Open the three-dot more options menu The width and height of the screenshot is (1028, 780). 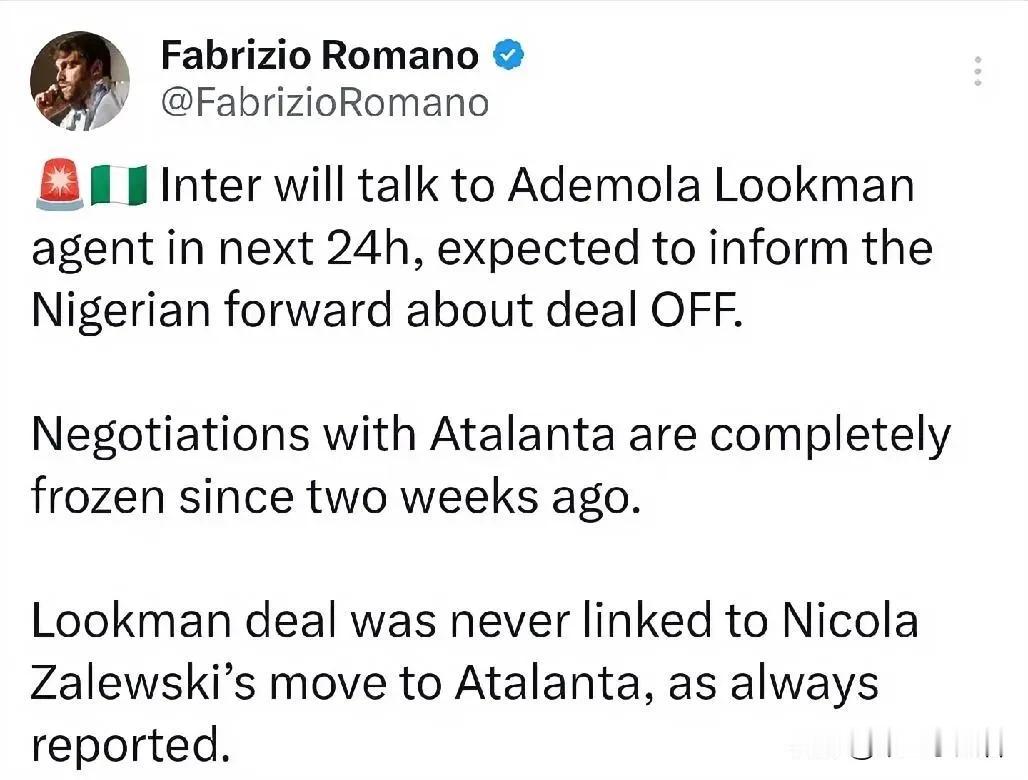click(x=978, y=71)
